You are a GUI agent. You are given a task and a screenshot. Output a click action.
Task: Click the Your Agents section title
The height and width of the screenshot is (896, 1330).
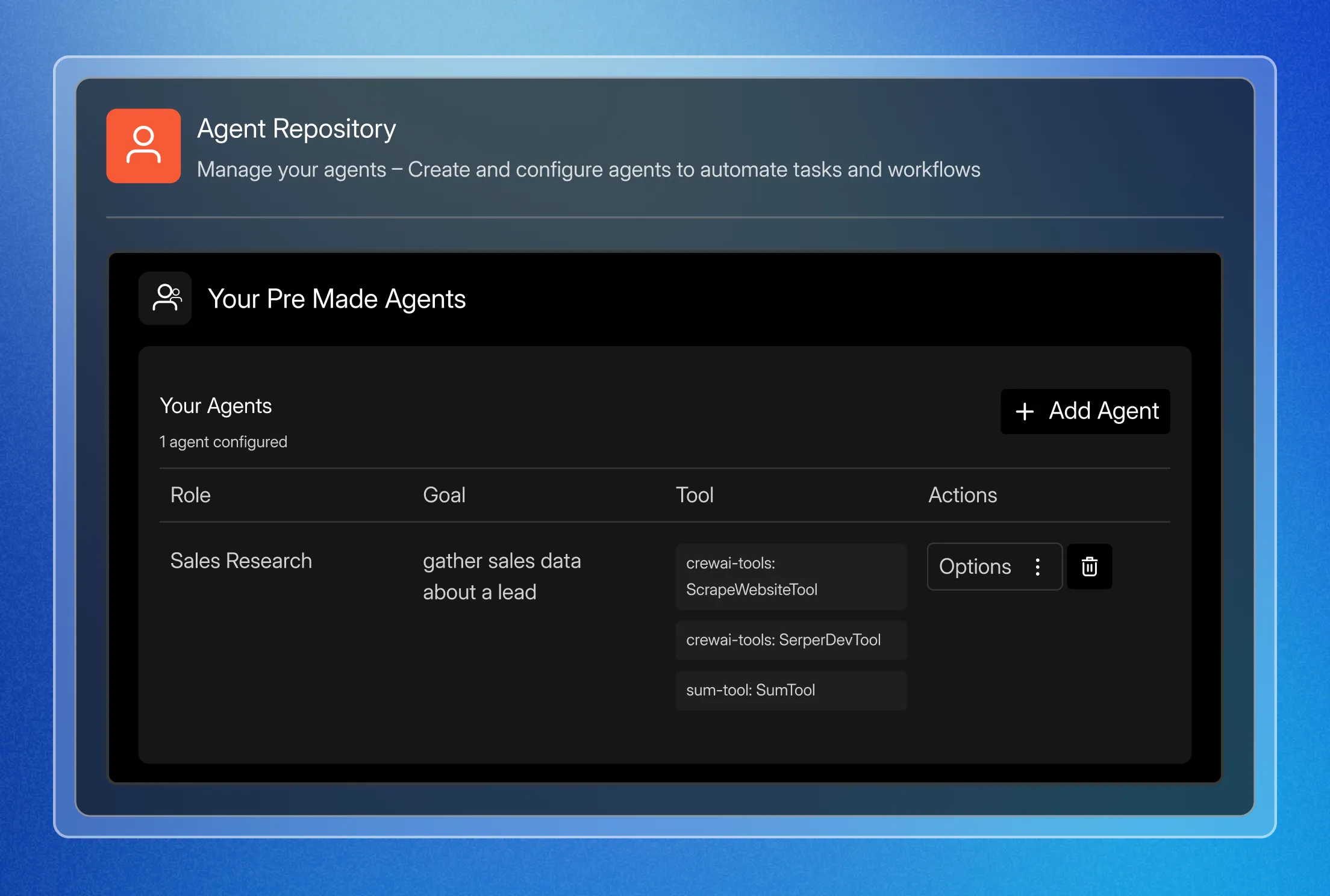(216, 406)
